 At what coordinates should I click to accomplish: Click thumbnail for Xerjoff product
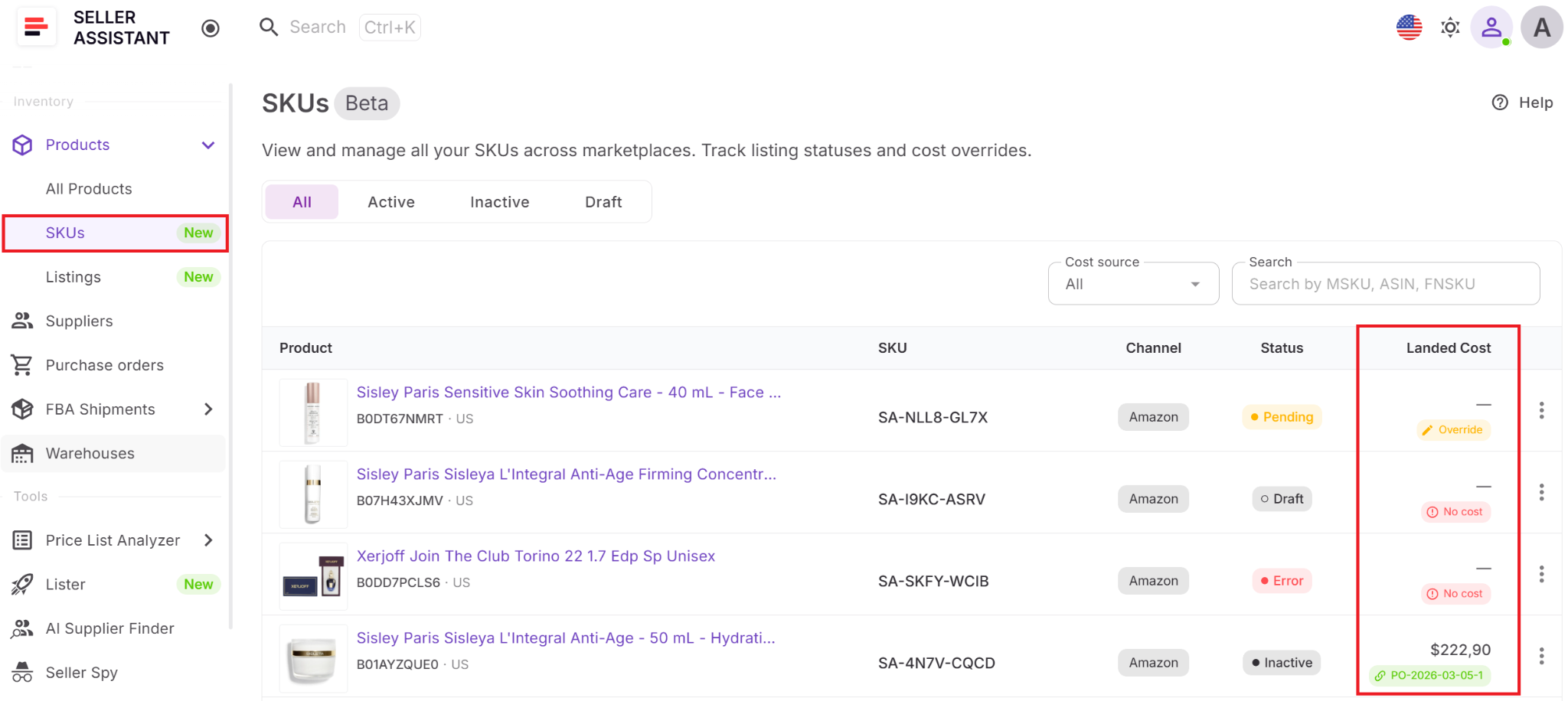click(313, 576)
